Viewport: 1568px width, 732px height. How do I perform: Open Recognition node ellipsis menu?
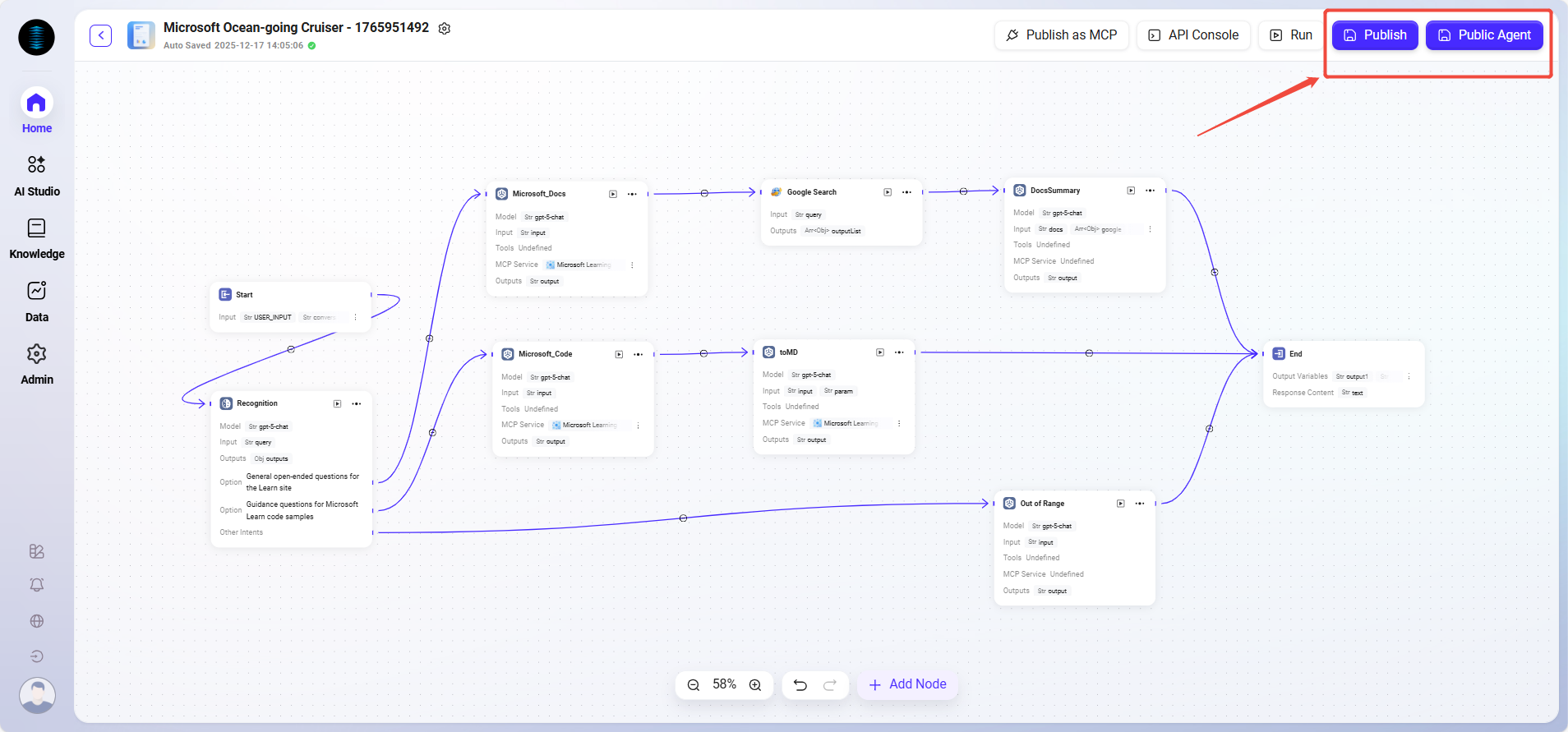[x=357, y=403]
